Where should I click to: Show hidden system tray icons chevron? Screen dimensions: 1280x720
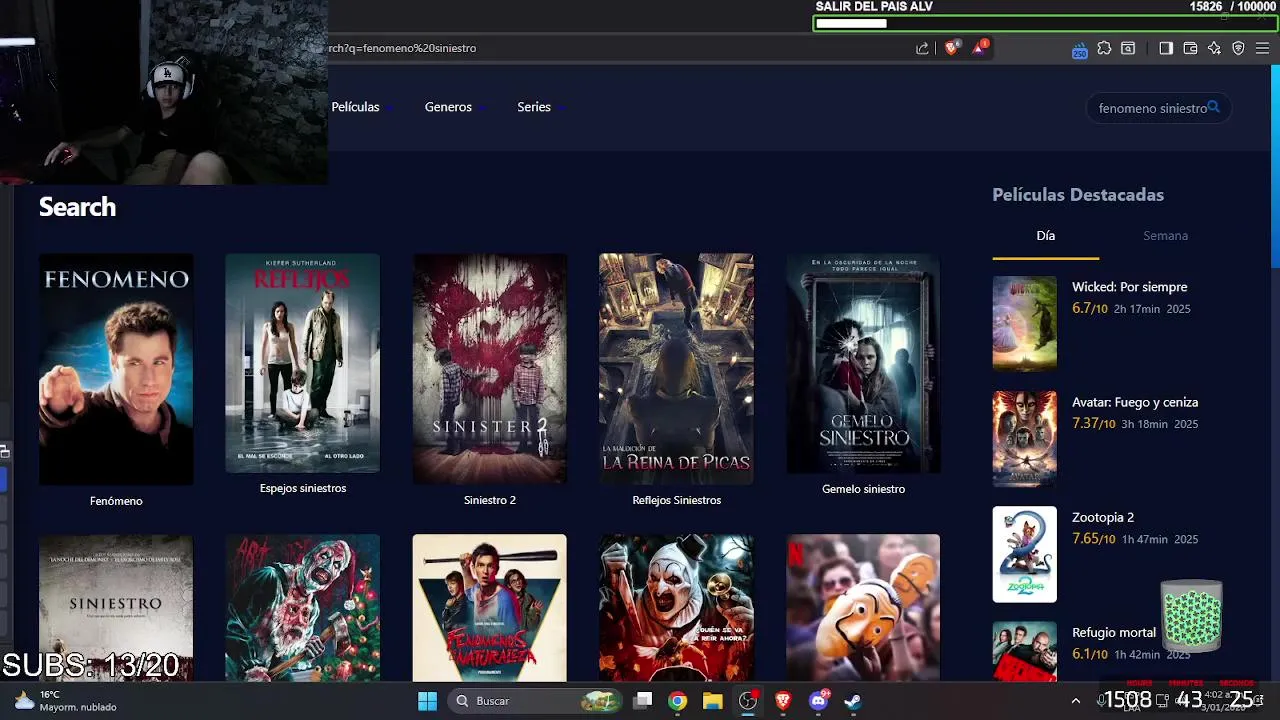pyautogui.click(x=1076, y=701)
